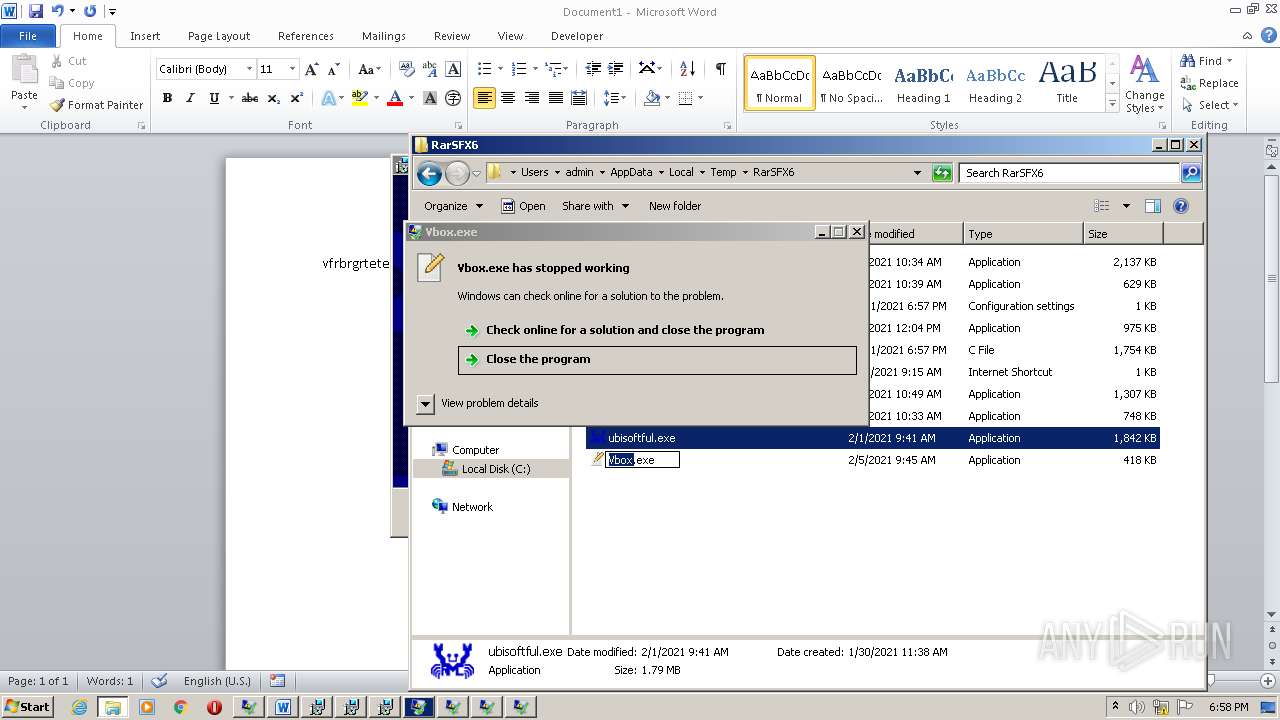Image resolution: width=1280 pixels, height=720 pixels.
Task: Click the Grow Font icon
Action: (312, 69)
